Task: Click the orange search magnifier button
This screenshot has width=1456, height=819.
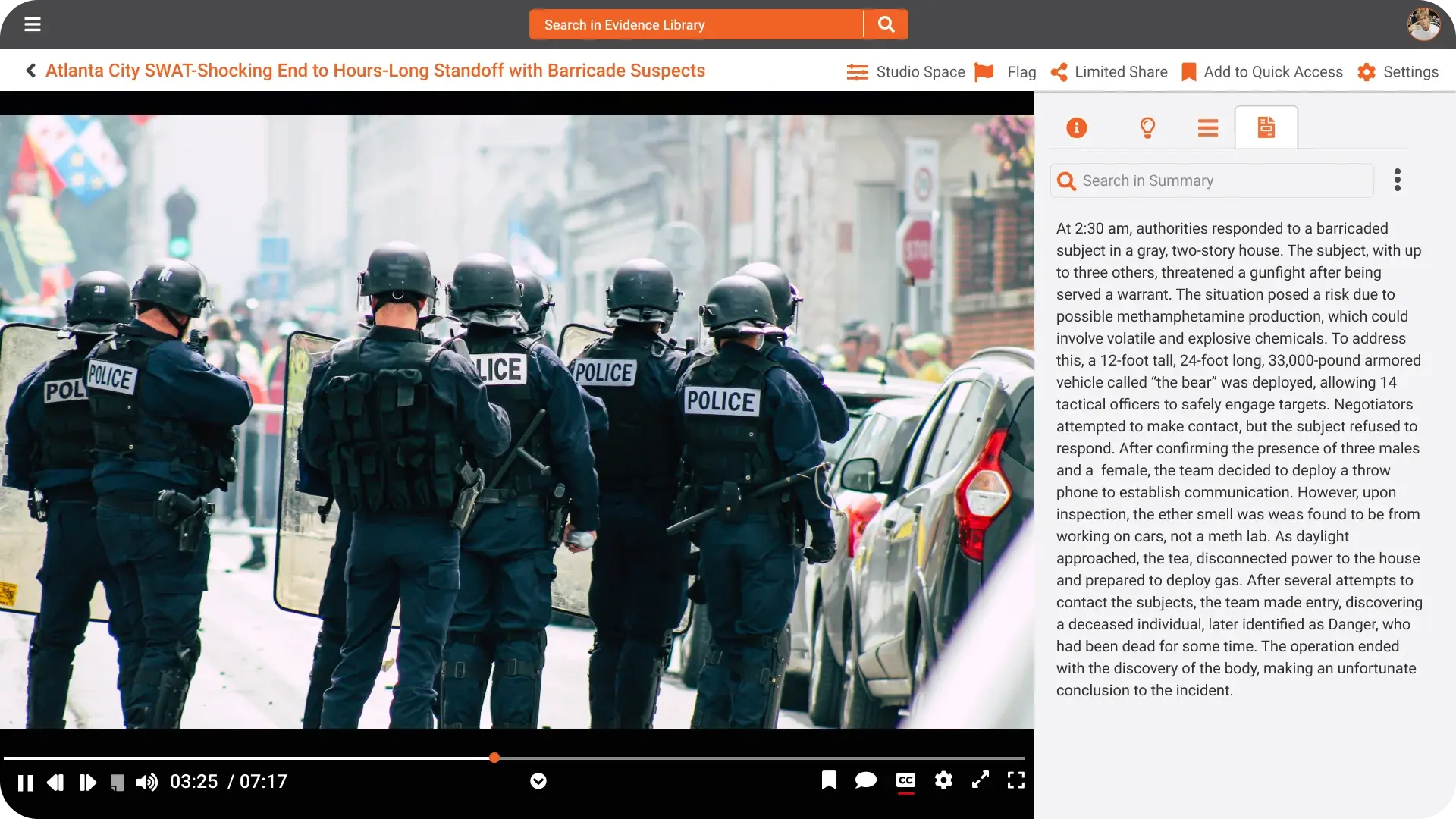Action: [x=886, y=24]
